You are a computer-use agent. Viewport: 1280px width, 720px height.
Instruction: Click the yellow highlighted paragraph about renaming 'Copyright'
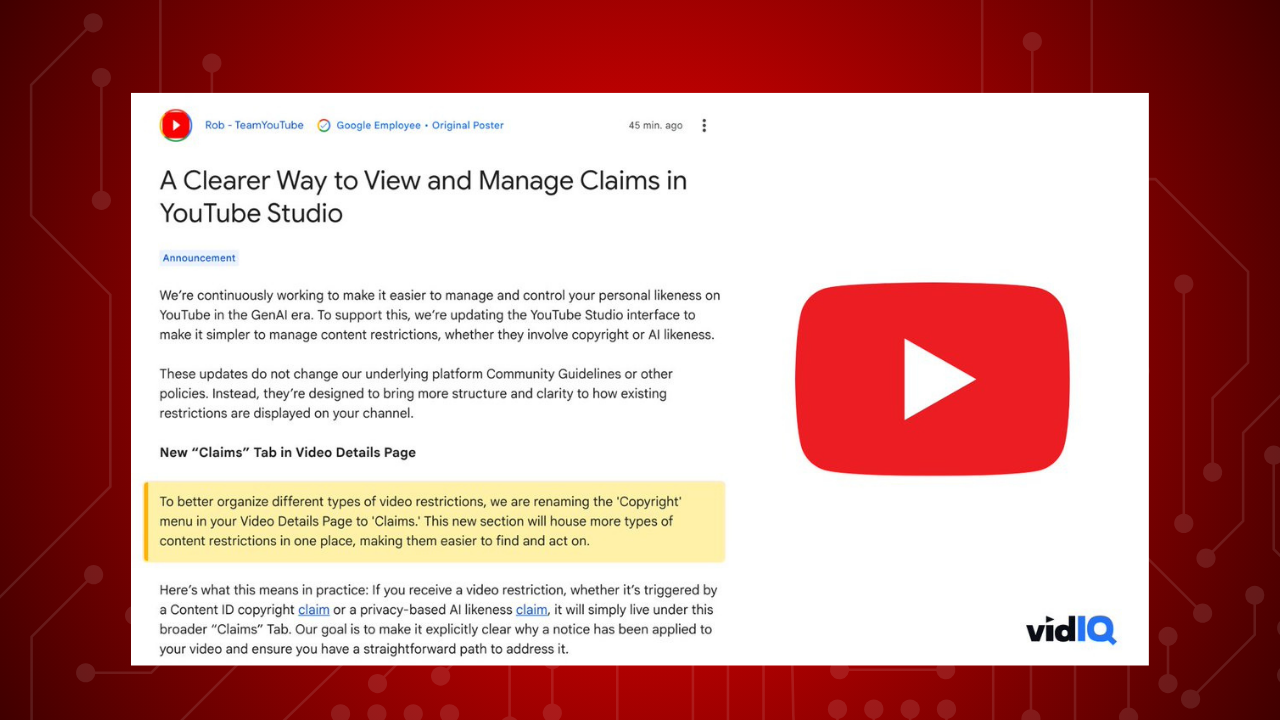(x=435, y=522)
